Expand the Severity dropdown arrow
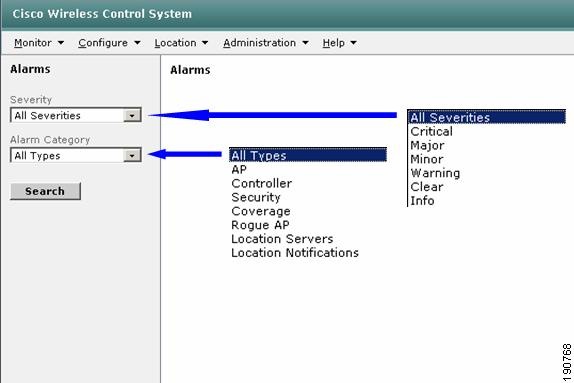The width and height of the screenshot is (574, 383). coord(132,115)
